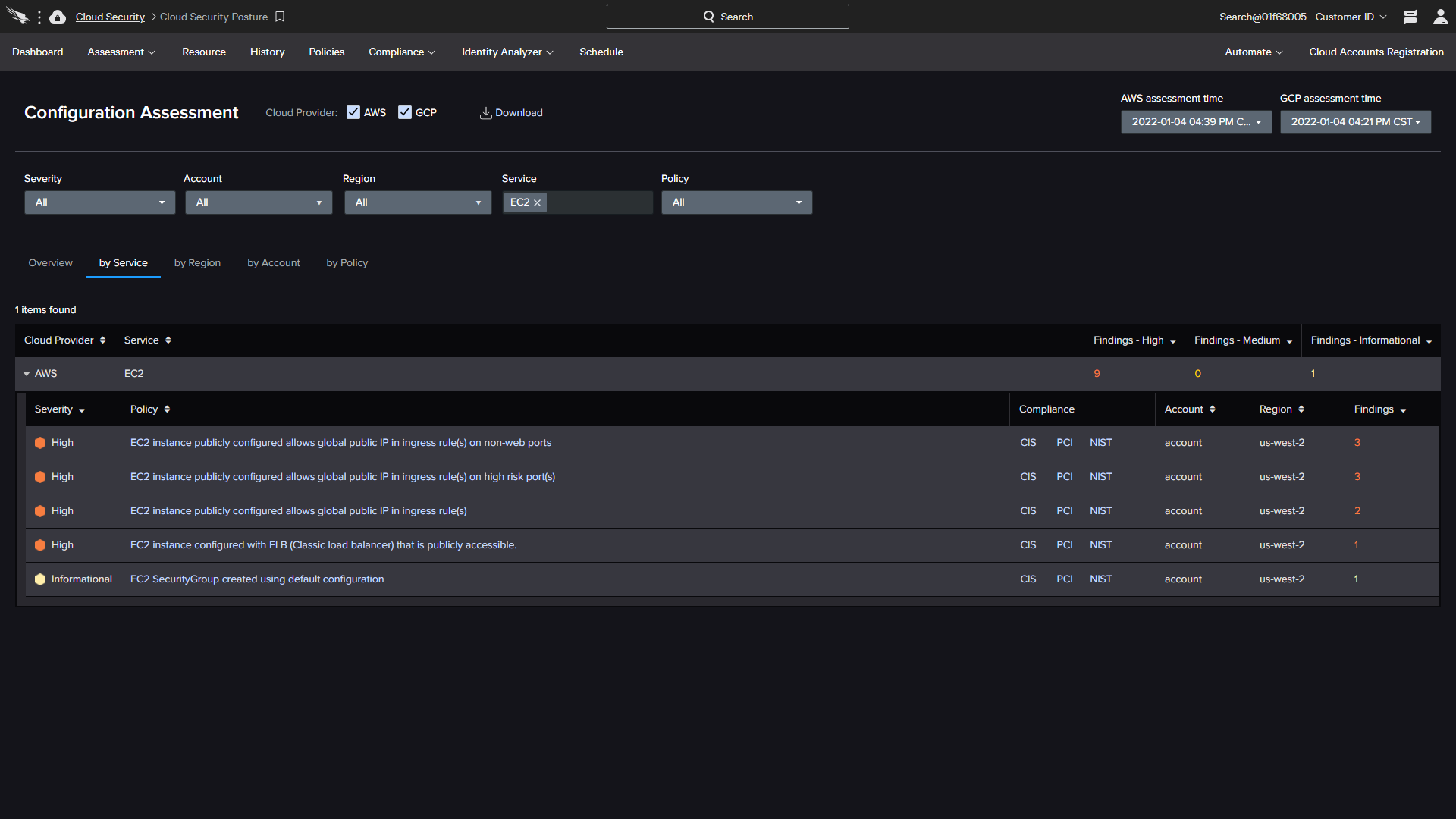The height and width of the screenshot is (819, 1456).
Task: Click the Cloud Security cloud icon
Action: tap(58, 17)
